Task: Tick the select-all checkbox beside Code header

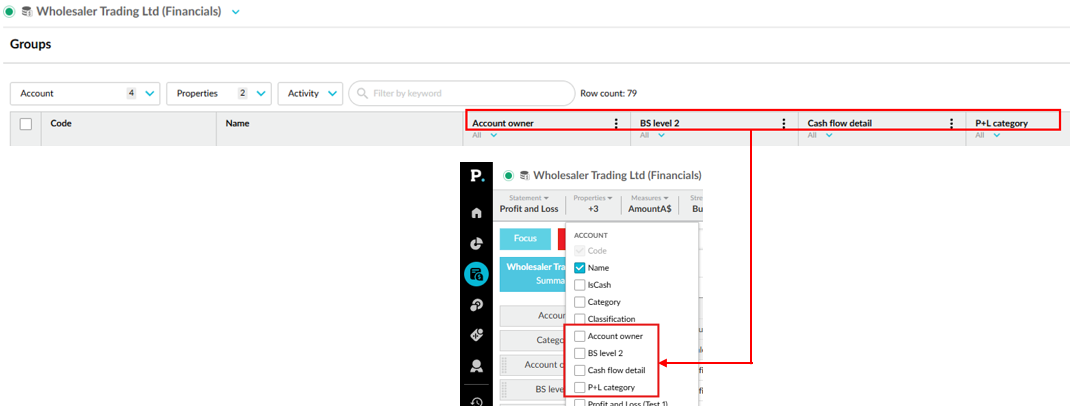Action: tap(26, 124)
